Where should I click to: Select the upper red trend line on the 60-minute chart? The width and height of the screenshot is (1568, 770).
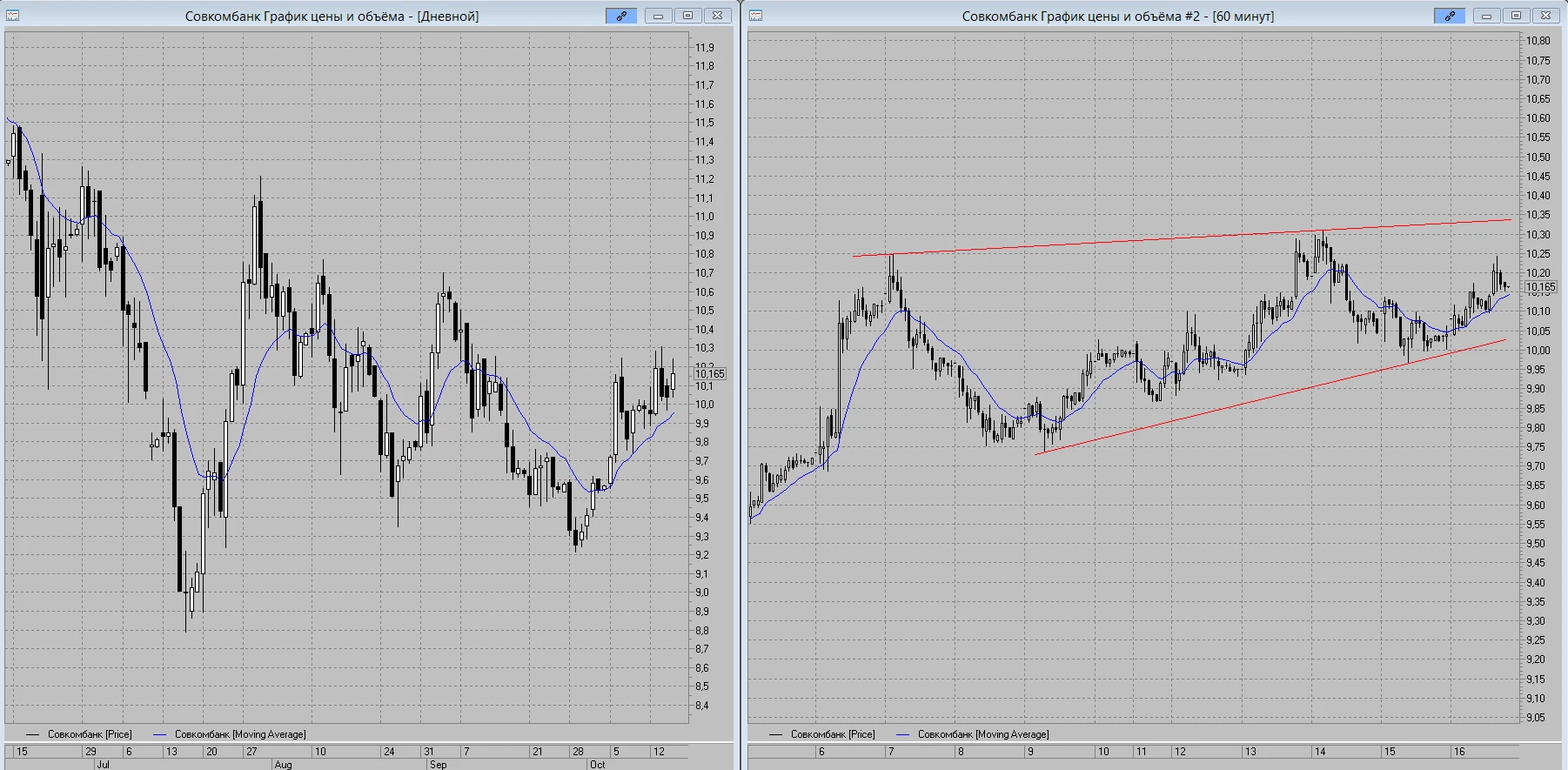coord(1182,238)
